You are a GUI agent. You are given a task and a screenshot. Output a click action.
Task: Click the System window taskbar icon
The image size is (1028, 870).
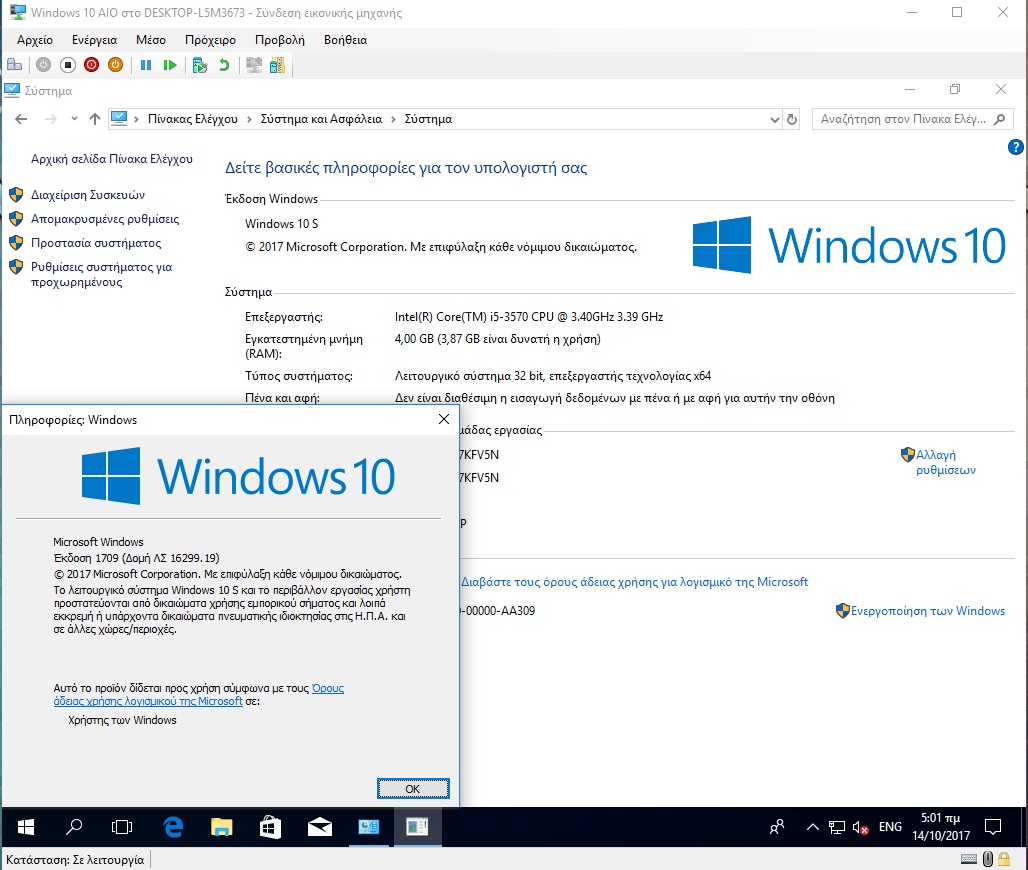(368, 827)
